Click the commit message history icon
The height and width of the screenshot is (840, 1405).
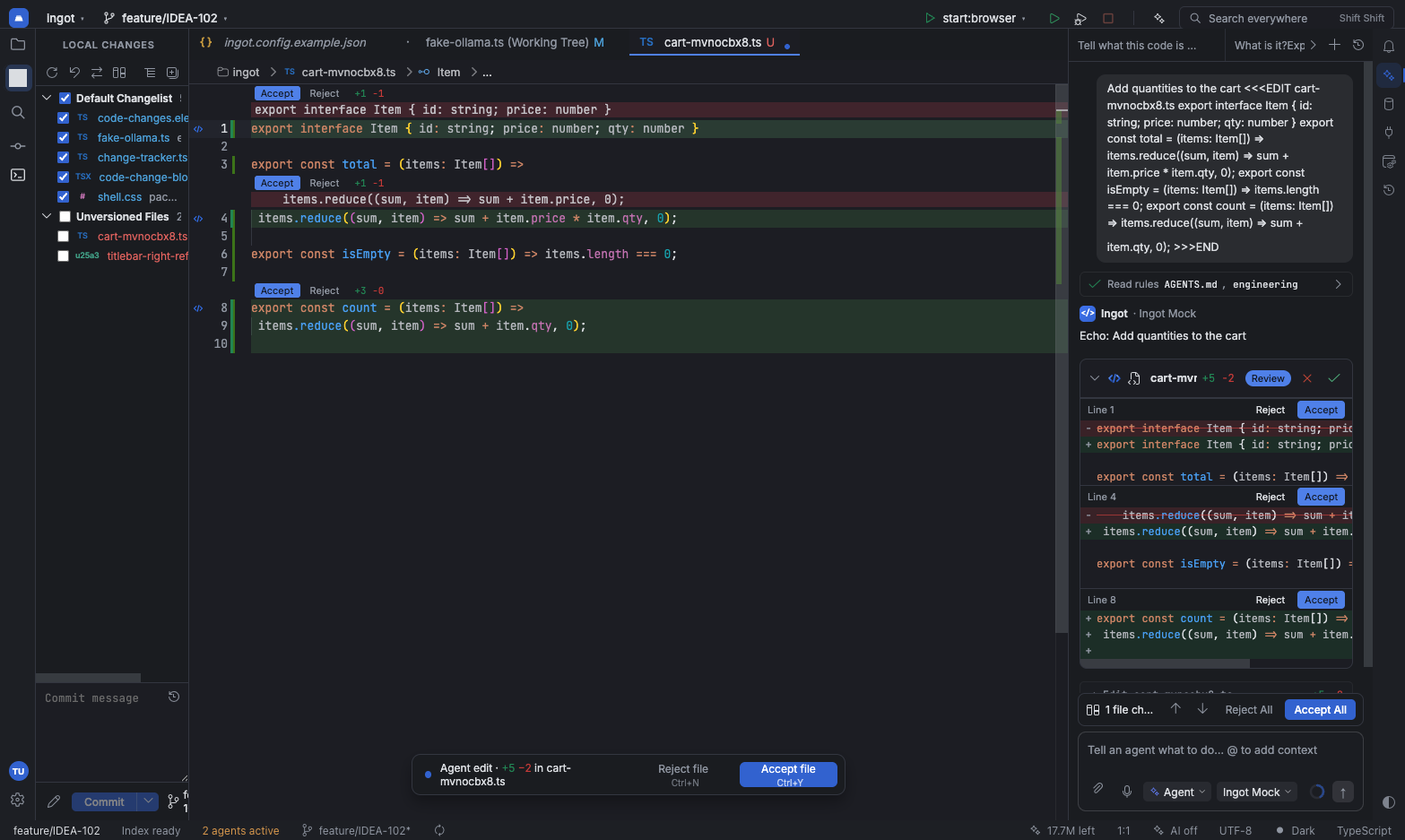174,697
